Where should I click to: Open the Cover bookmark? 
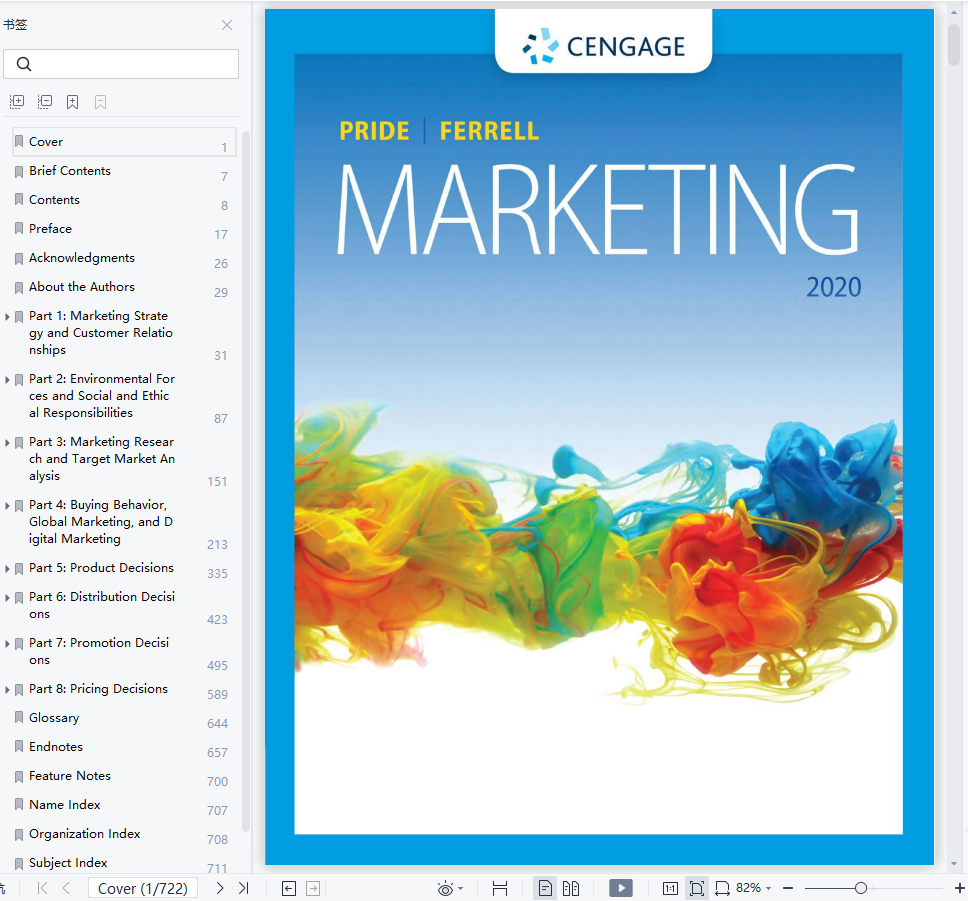click(123, 142)
